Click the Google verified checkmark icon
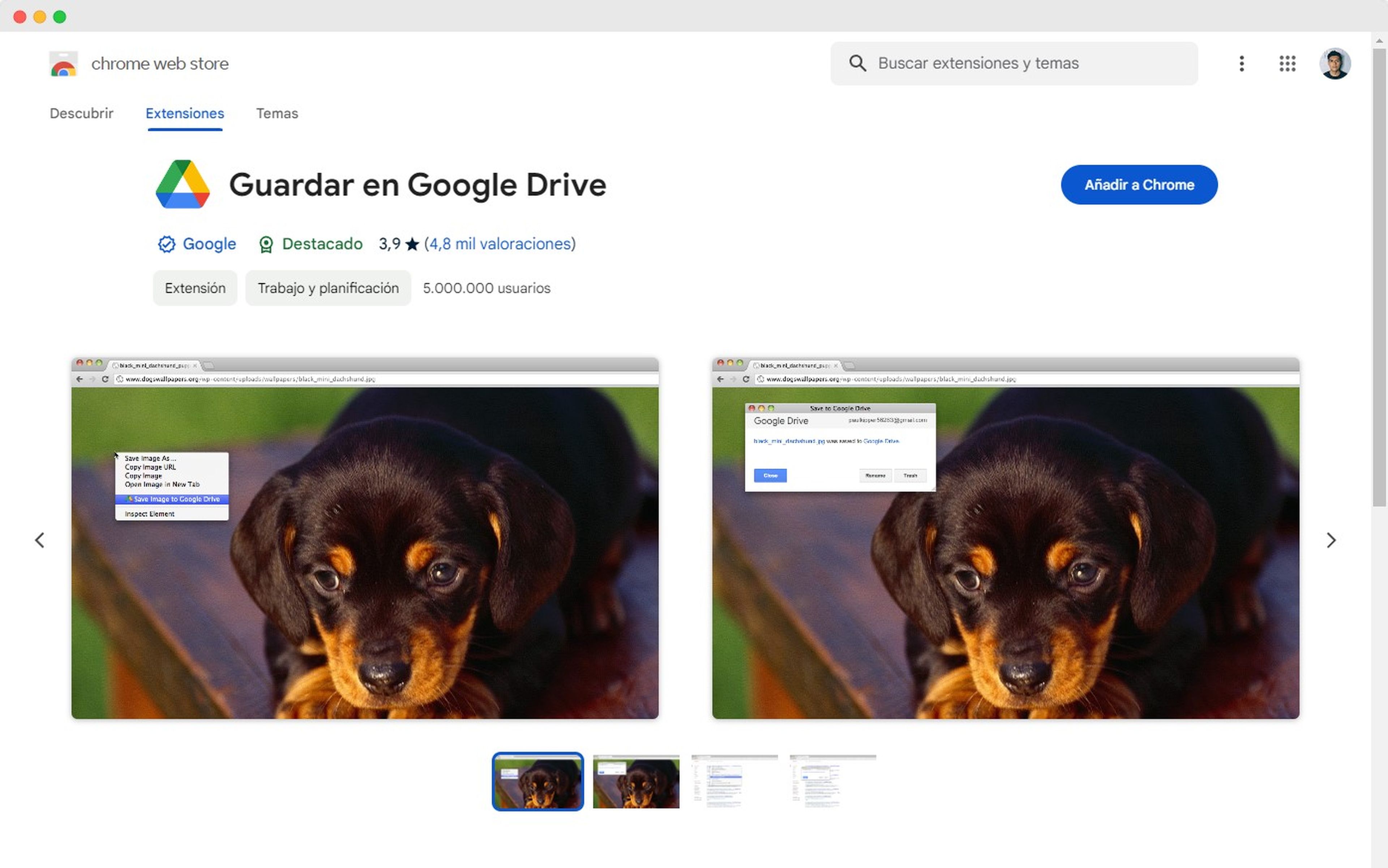Image resolution: width=1388 pixels, height=868 pixels. (x=166, y=244)
